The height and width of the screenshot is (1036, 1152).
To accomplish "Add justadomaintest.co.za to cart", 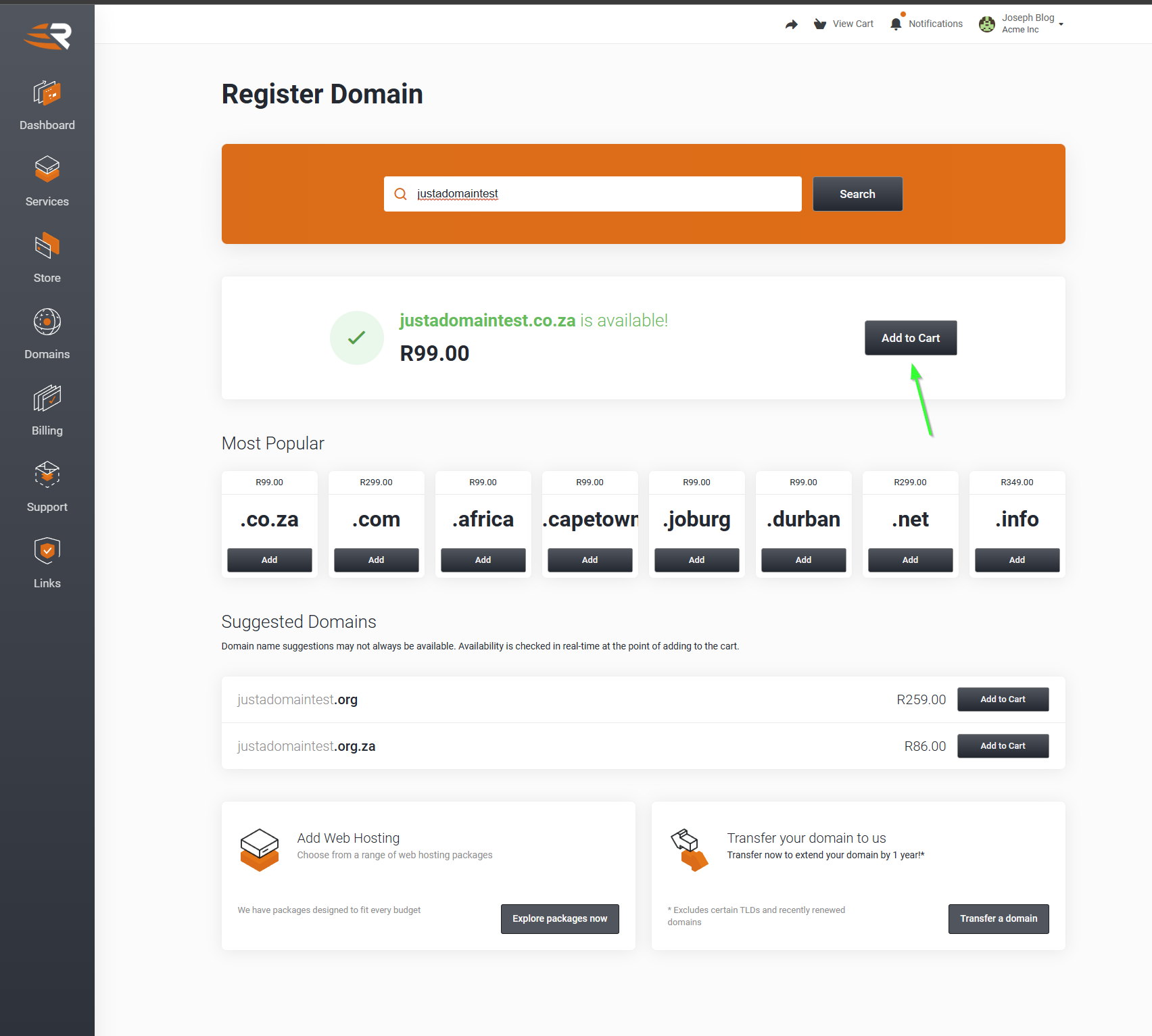I will tap(910, 338).
